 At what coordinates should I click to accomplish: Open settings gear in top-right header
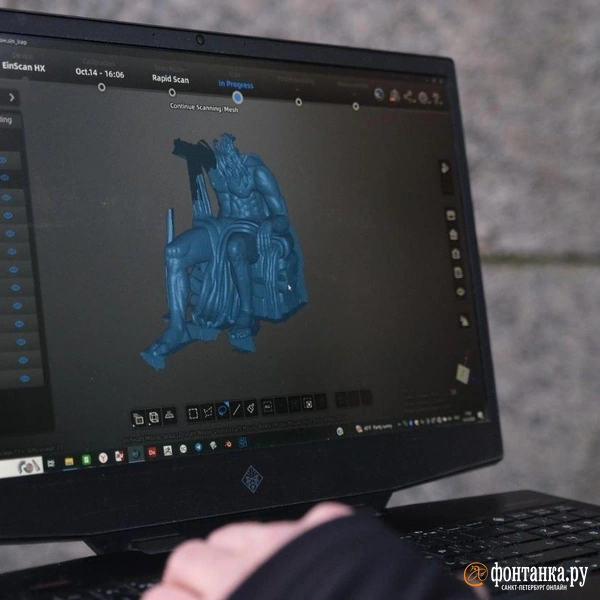423,99
